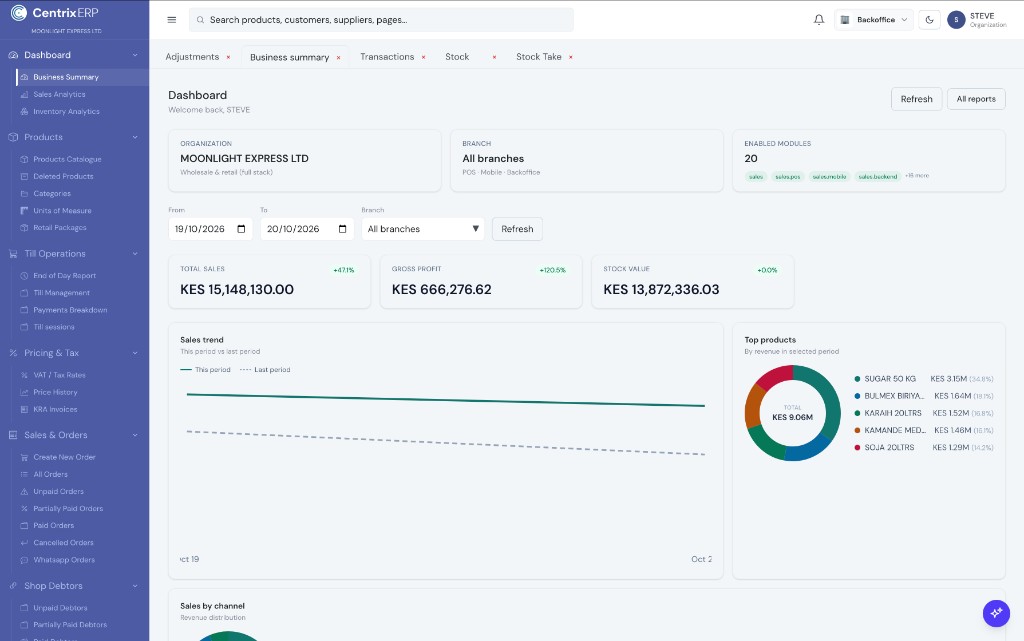Click the search magnifier icon
The height and width of the screenshot is (641, 1024).
coord(200,20)
